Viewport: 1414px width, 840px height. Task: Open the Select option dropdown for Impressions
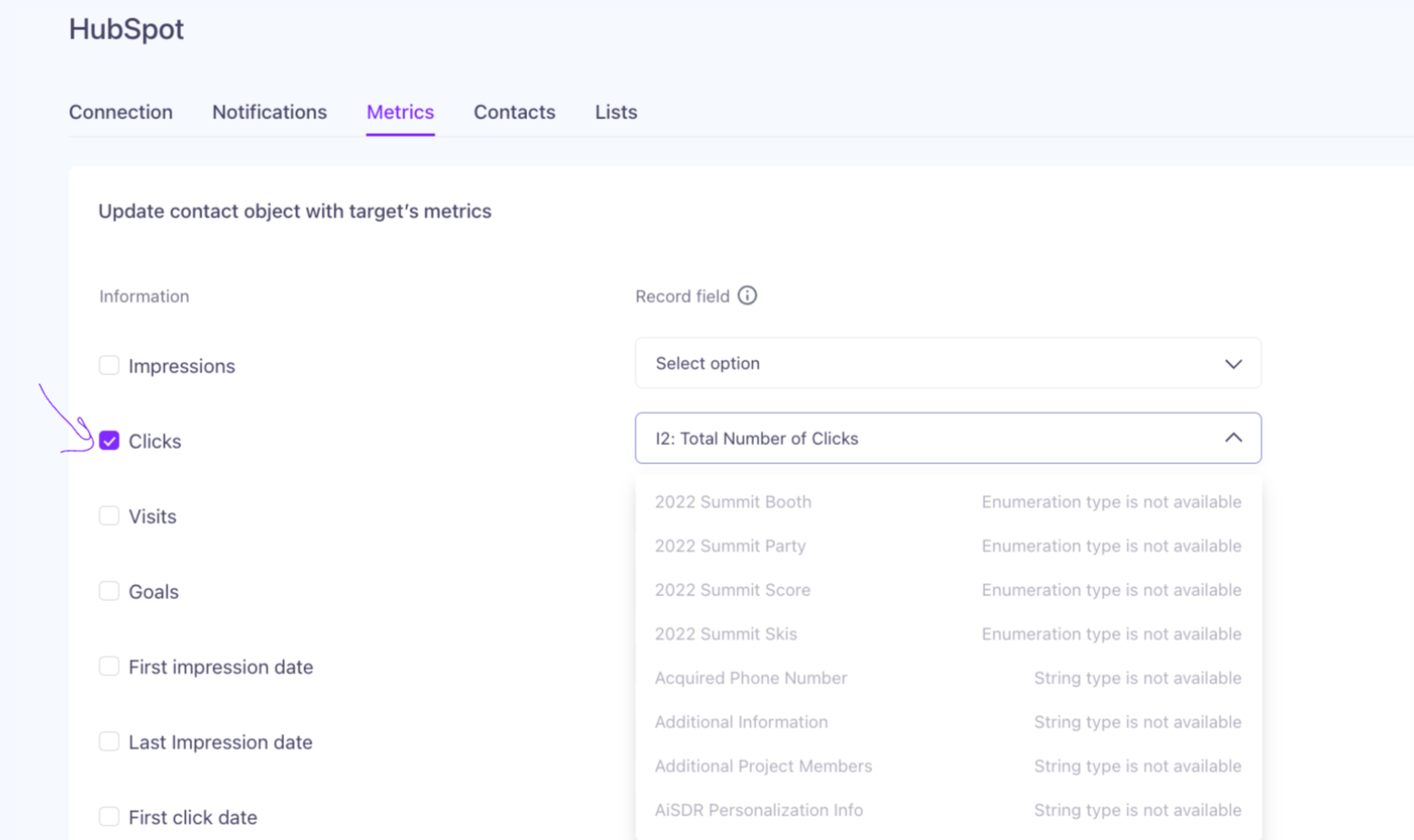pyautogui.click(x=948, y=363)
